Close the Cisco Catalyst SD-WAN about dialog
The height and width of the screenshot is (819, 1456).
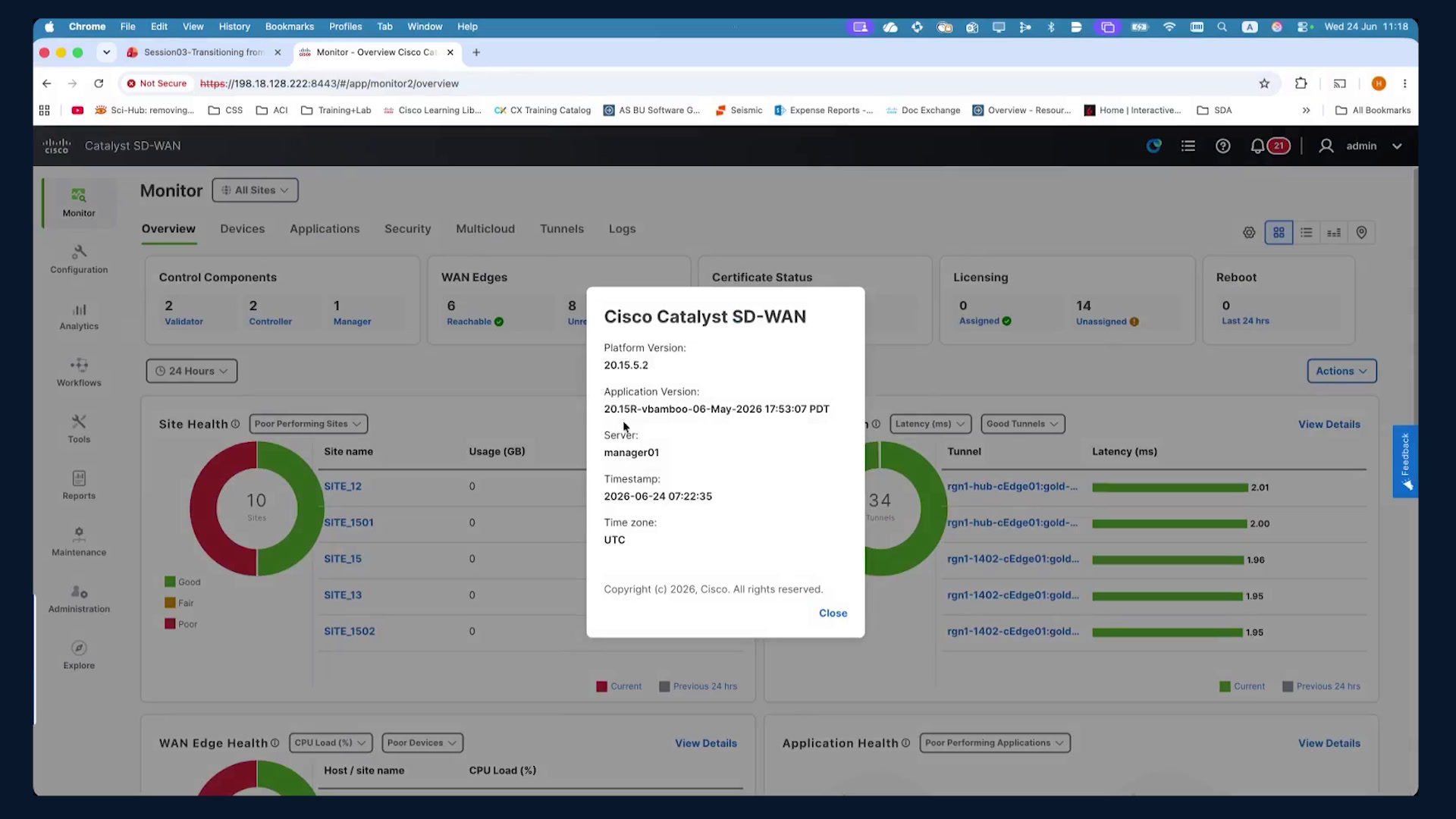click(x=833, y=613)
